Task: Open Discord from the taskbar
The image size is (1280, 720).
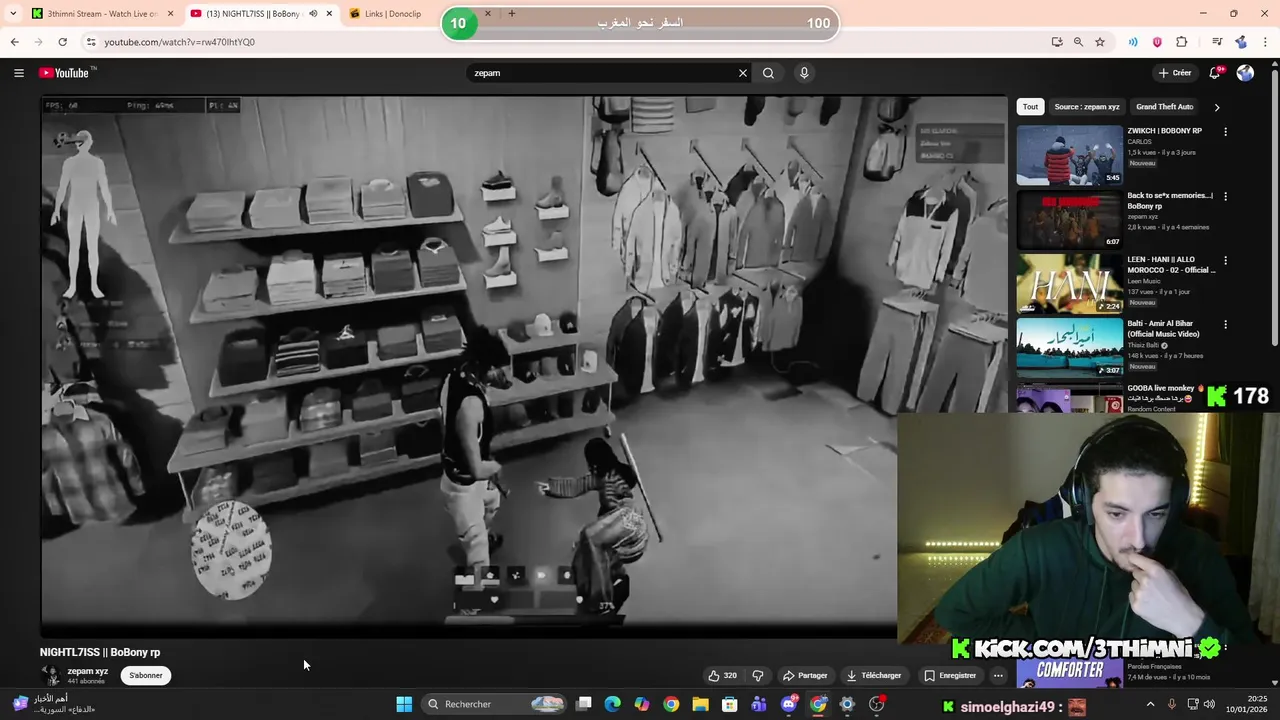Action: point(789,704)
